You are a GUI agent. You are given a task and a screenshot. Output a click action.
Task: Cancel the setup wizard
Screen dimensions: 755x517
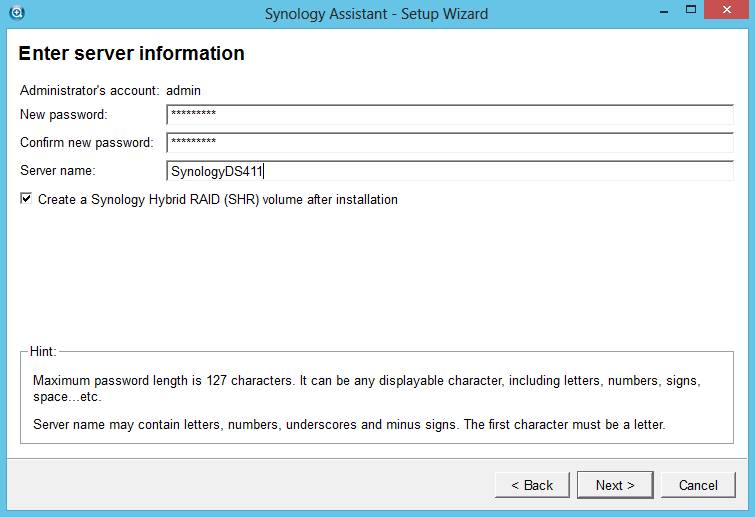698,485
